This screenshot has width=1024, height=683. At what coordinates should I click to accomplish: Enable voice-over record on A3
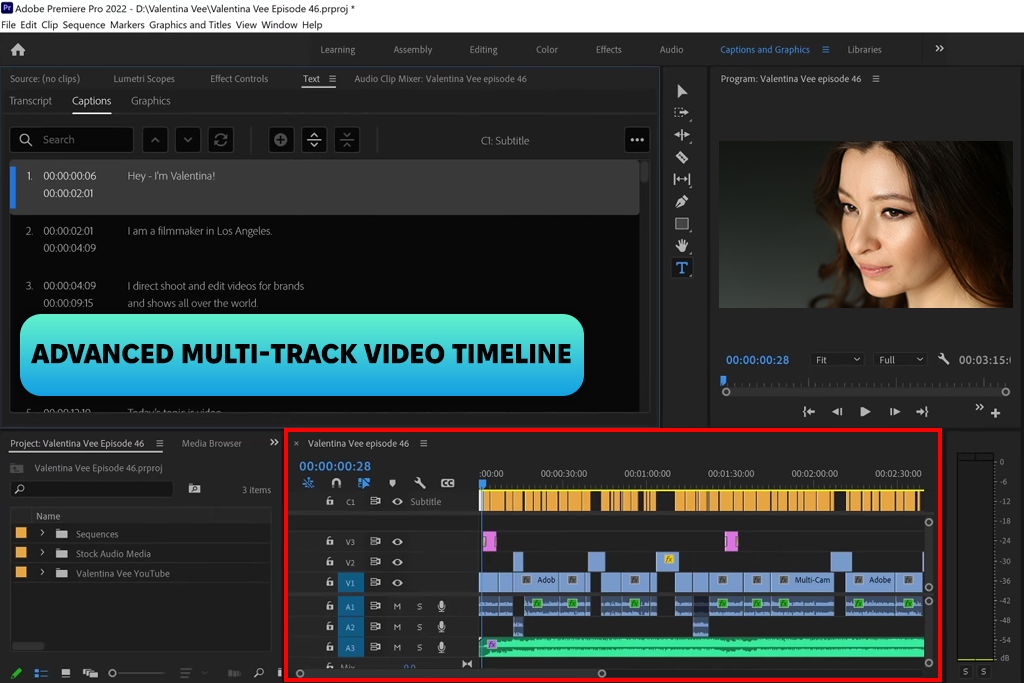(x=441, y=647)
